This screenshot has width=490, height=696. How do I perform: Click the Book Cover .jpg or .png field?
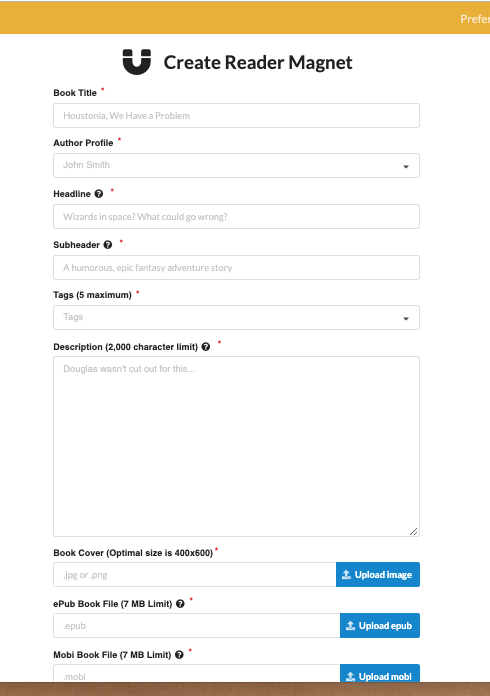click(x=194, y=574)
